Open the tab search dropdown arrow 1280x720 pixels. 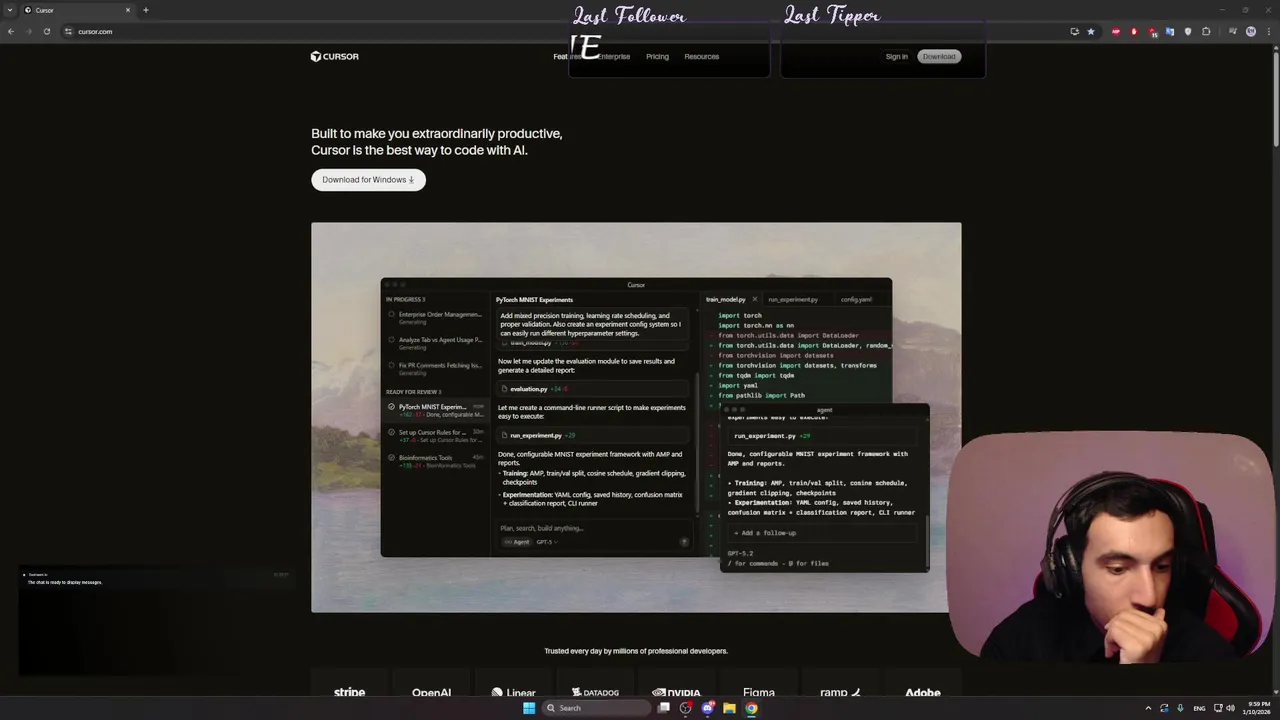point(9,10)
